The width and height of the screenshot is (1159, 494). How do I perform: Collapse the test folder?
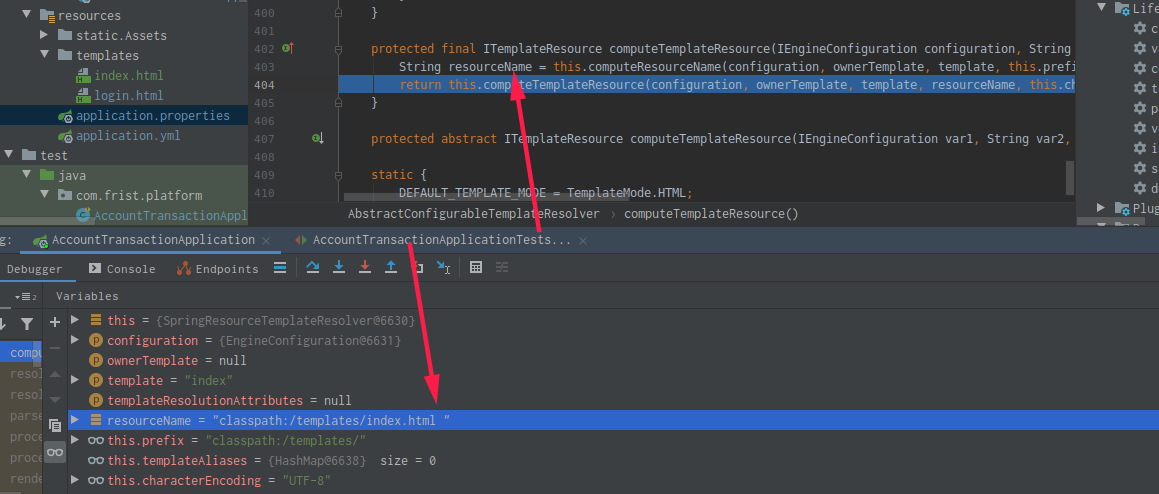[9, 155]
